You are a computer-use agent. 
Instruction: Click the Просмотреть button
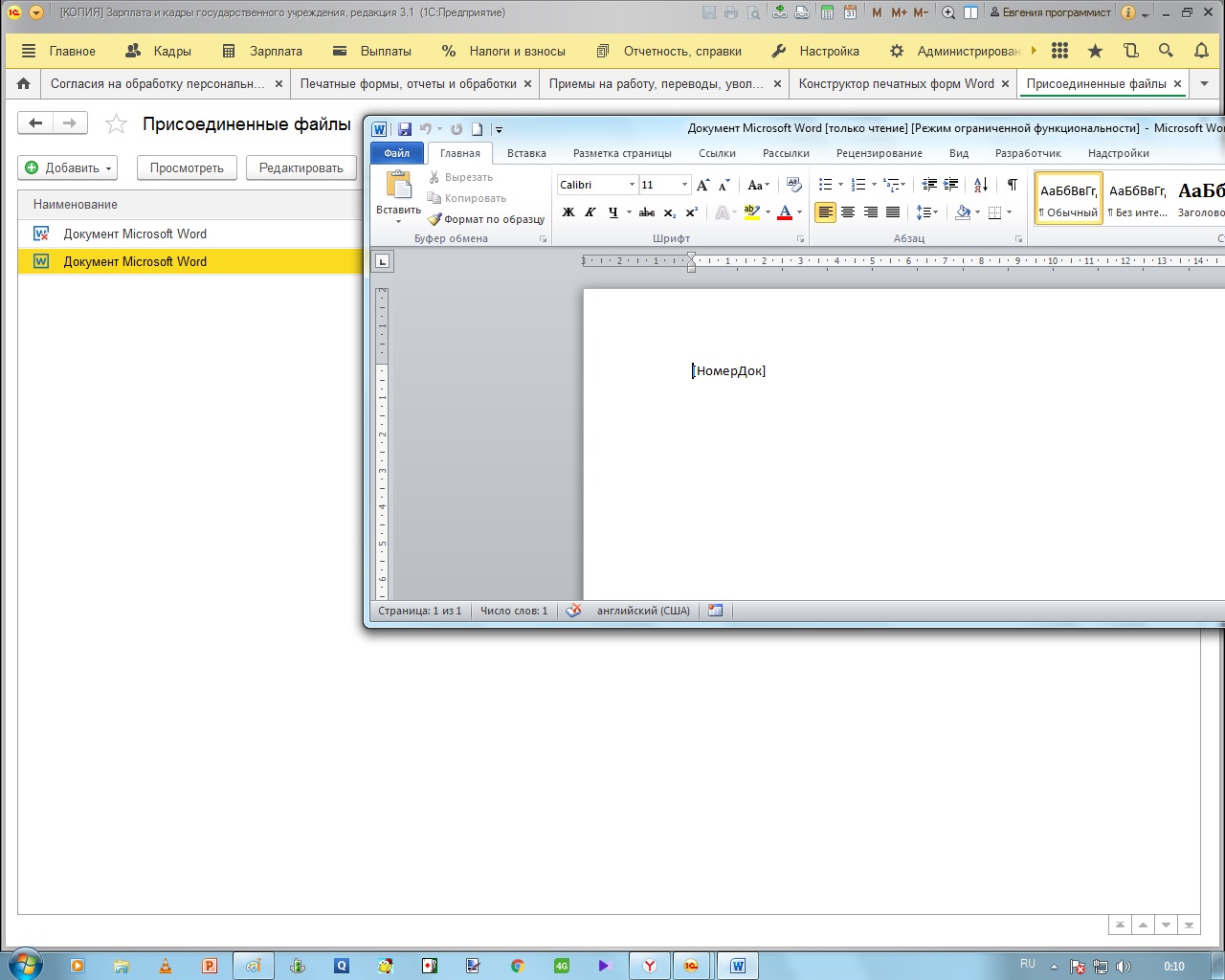(187, 167)
